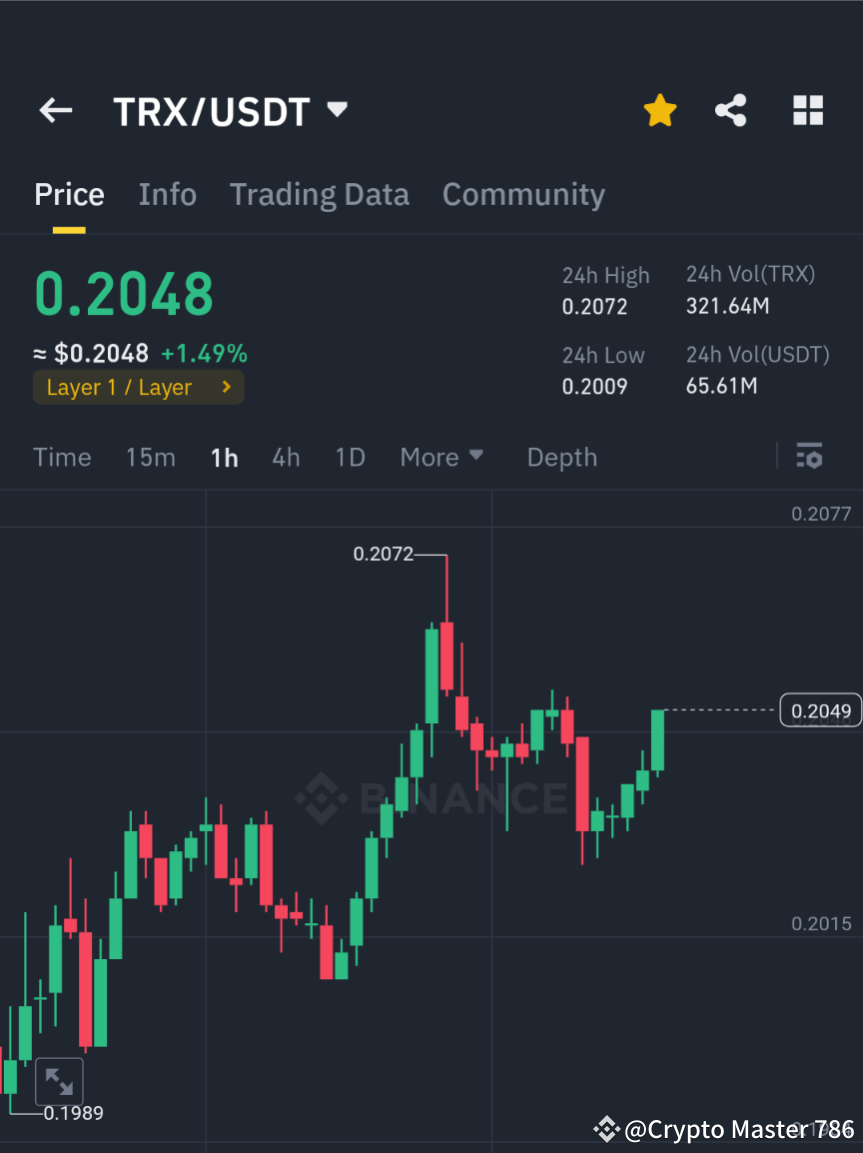Switch to the Community tab

tap(523, 194)
